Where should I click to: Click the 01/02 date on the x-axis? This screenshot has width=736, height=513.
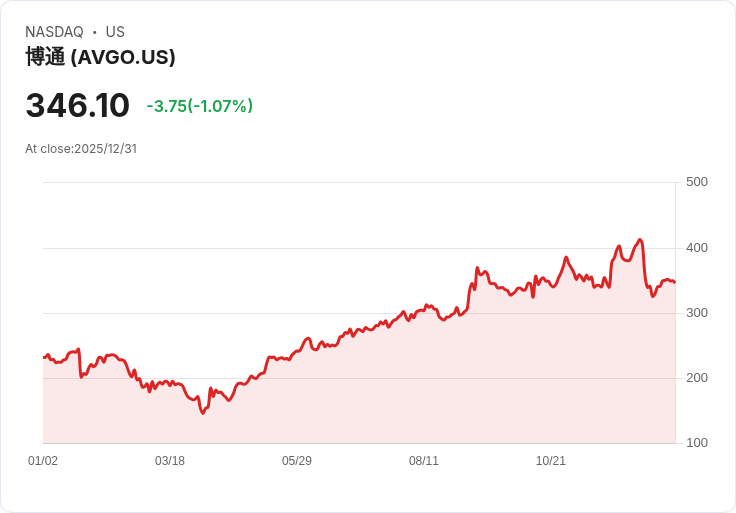[43, 461]
